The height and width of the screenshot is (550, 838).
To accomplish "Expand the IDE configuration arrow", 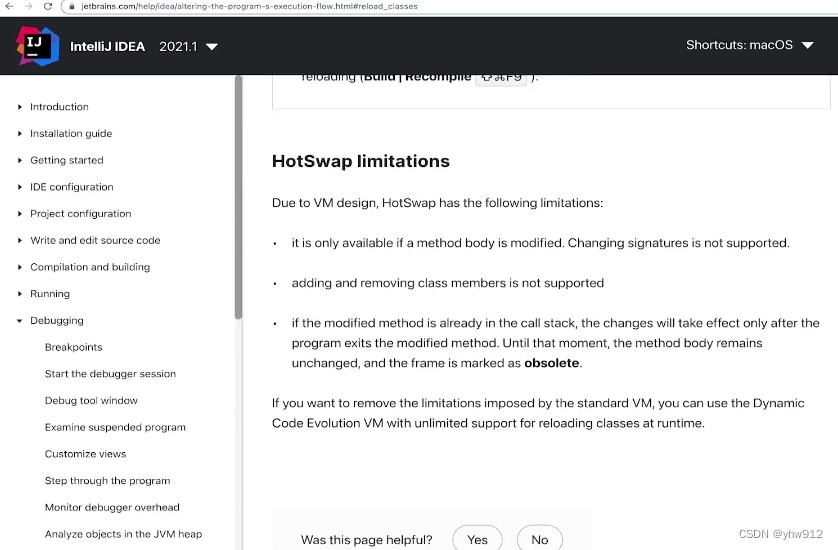I will tap(20, 187).
